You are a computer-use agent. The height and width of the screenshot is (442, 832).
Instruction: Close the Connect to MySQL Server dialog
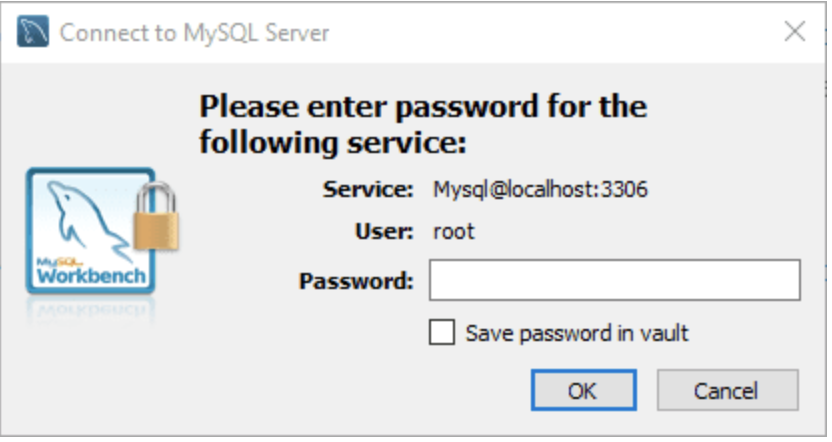(795, 32)
